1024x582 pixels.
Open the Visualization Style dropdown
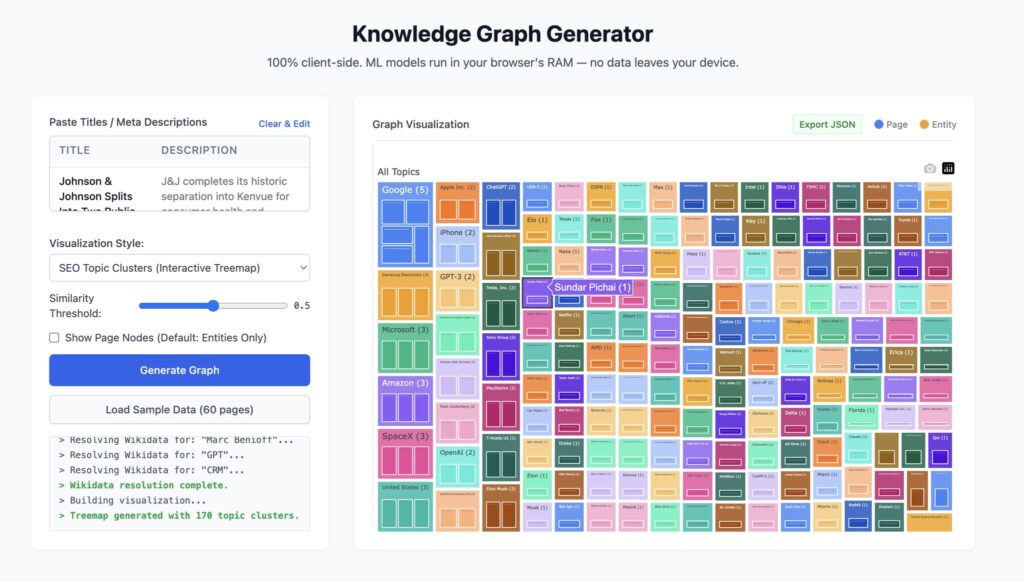pyautogui.click(x=179, y=268)
